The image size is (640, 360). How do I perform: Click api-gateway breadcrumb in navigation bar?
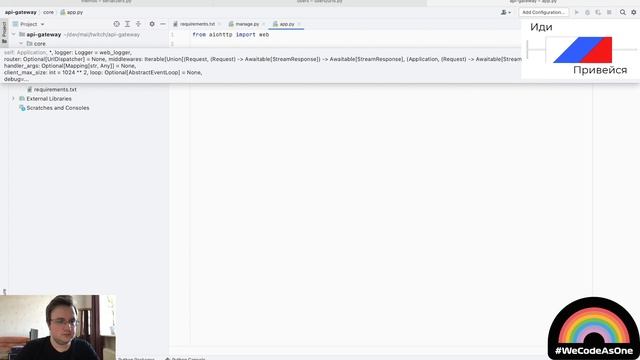[x=20, y=12]
